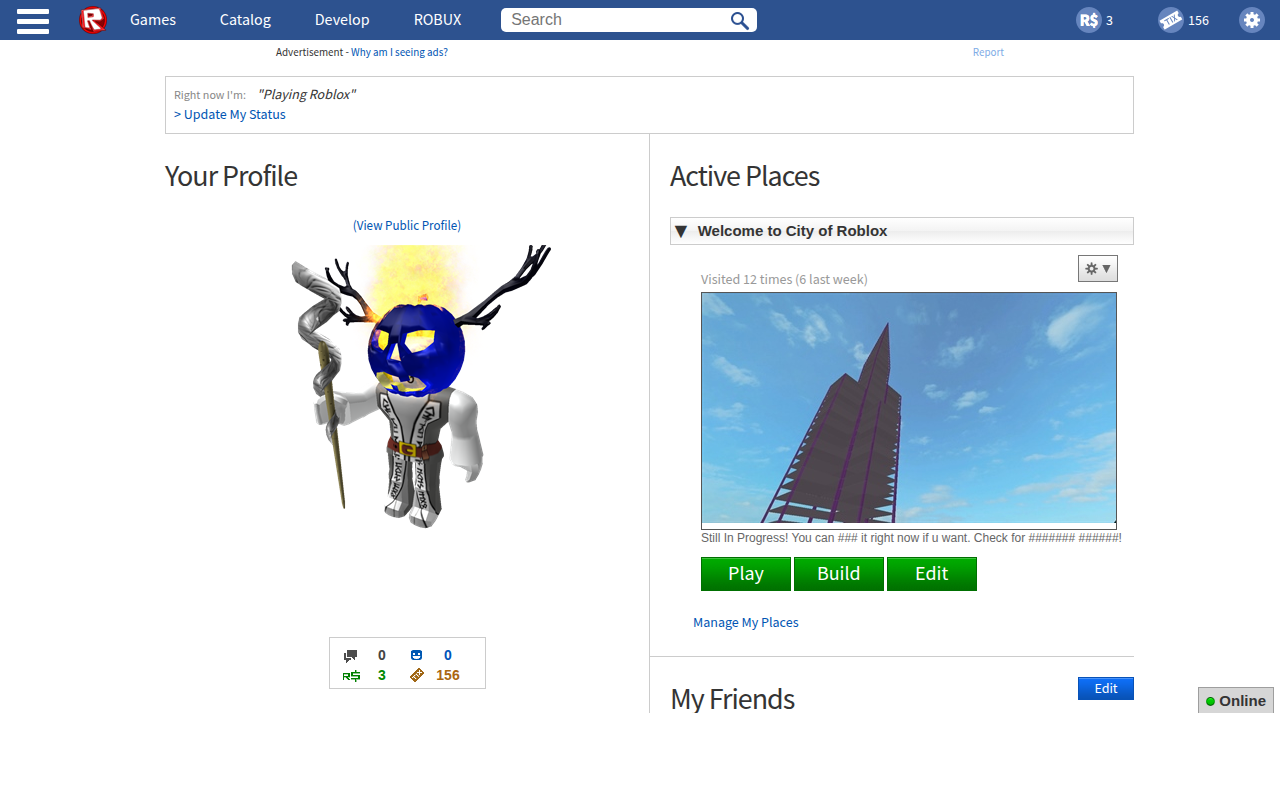This screenshot has width=1280, height=800.
Task: Click the Your Profile heading
Action: click(x=231, y=176)
